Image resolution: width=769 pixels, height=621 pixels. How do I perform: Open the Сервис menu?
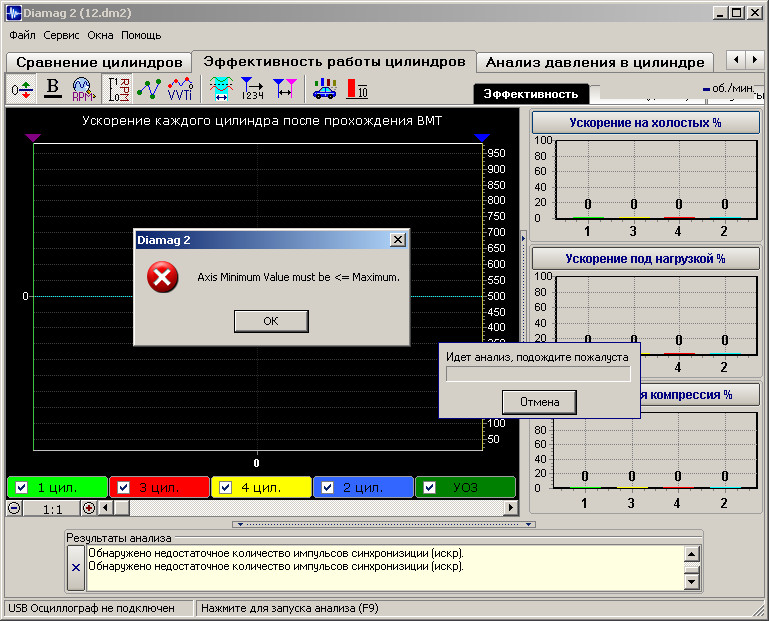click(61, 35)
